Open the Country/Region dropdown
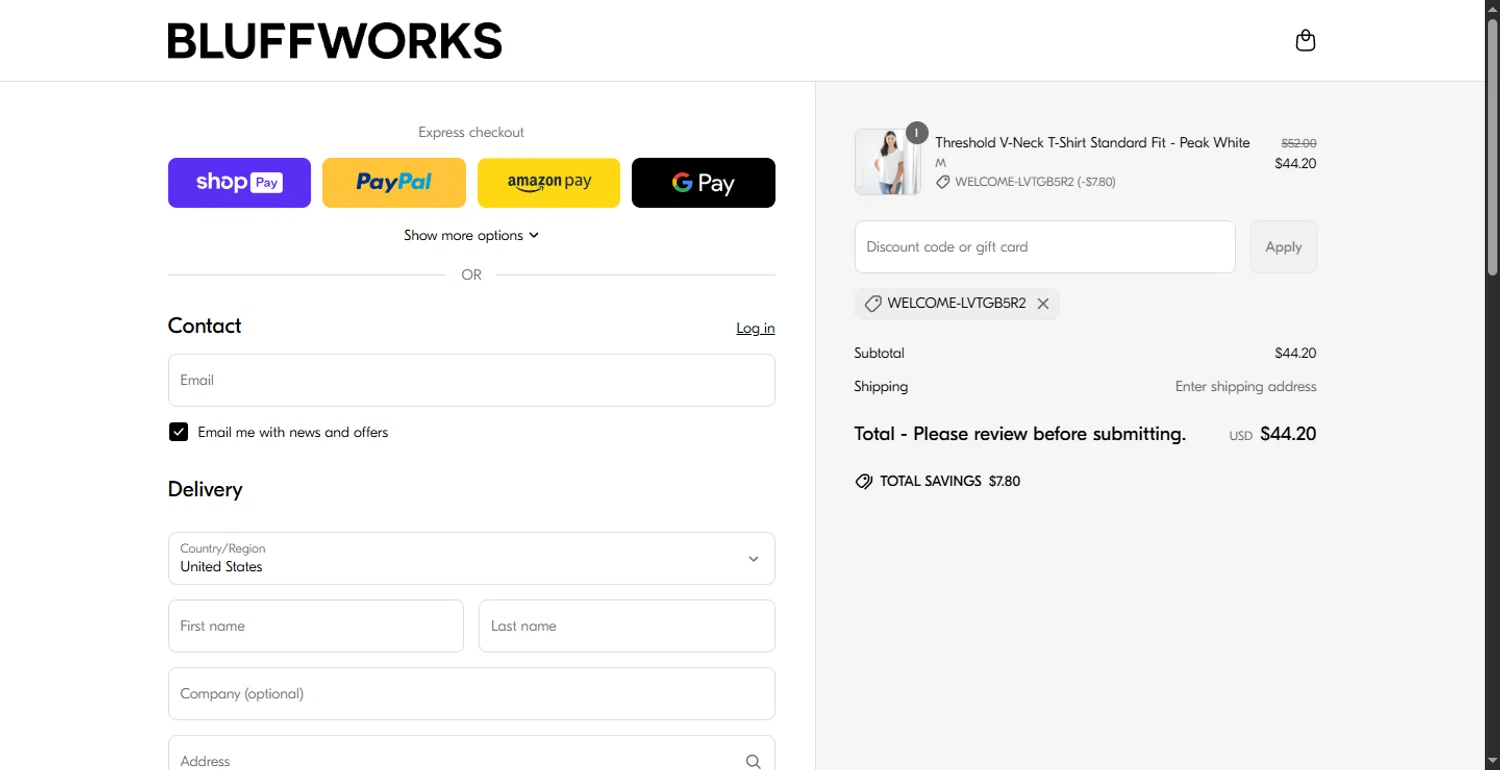The height and width of the screenshot is (770, 1500). 471,558
